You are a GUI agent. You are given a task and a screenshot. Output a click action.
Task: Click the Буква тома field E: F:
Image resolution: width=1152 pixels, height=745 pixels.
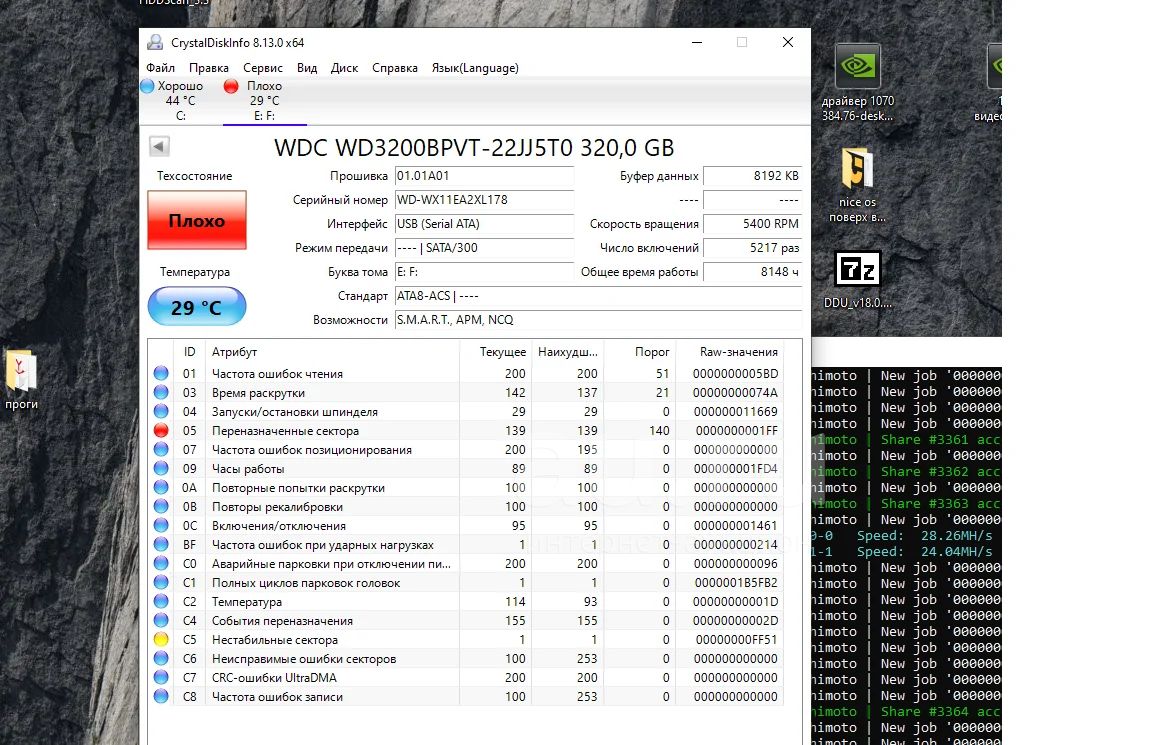click(484, 272)
